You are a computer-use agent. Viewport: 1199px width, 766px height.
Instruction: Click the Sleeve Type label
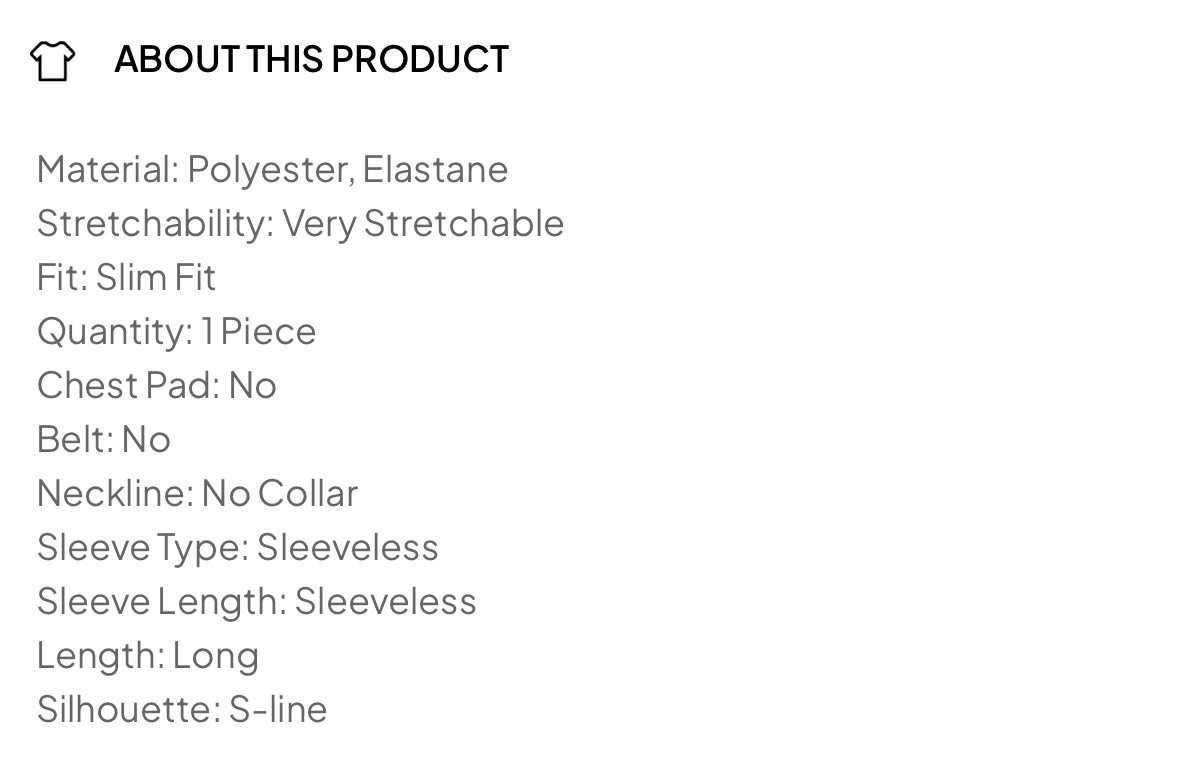tap(141, 548)
